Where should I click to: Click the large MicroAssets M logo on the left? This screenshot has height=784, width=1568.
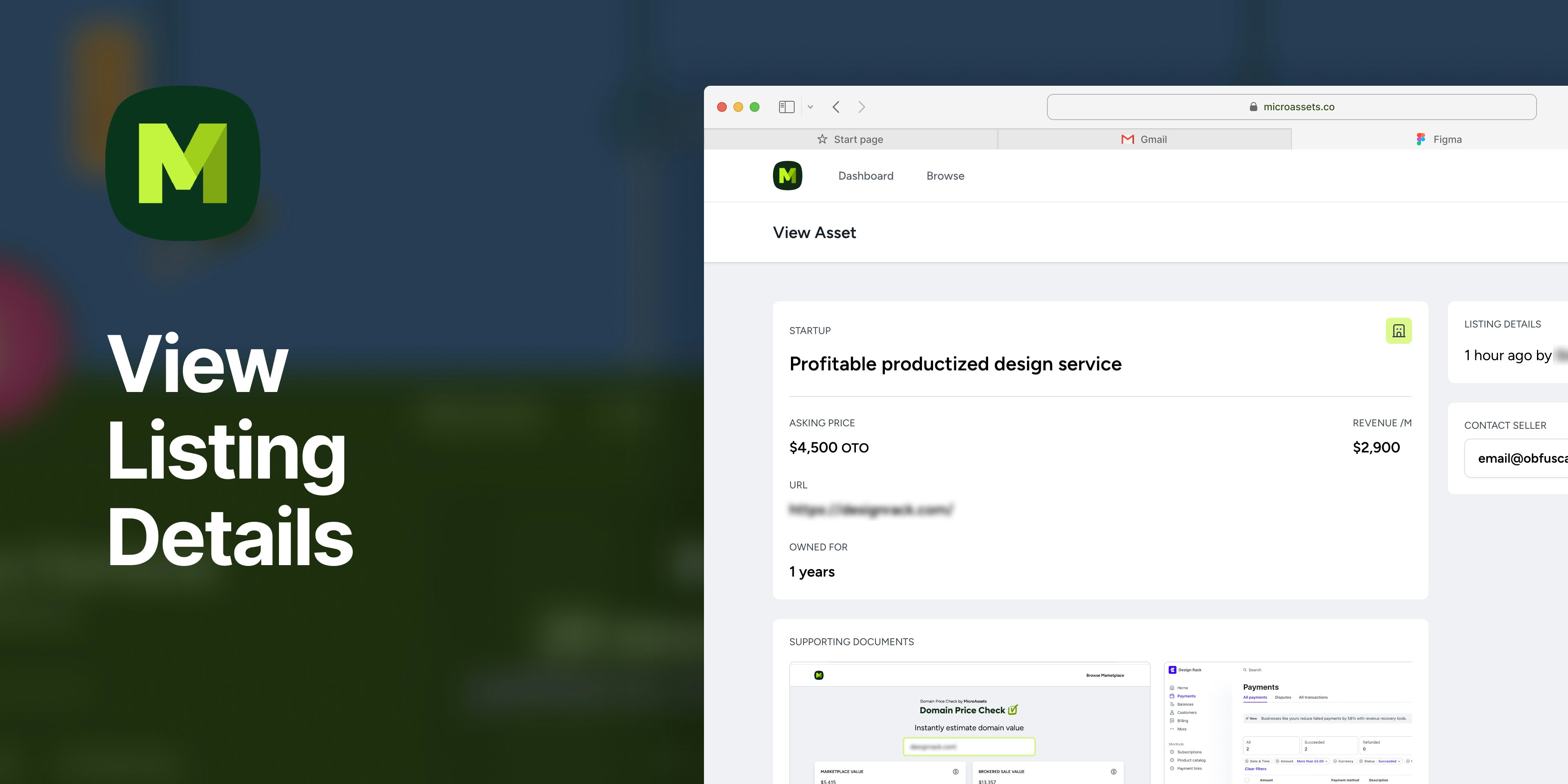(x=183, y=163)
